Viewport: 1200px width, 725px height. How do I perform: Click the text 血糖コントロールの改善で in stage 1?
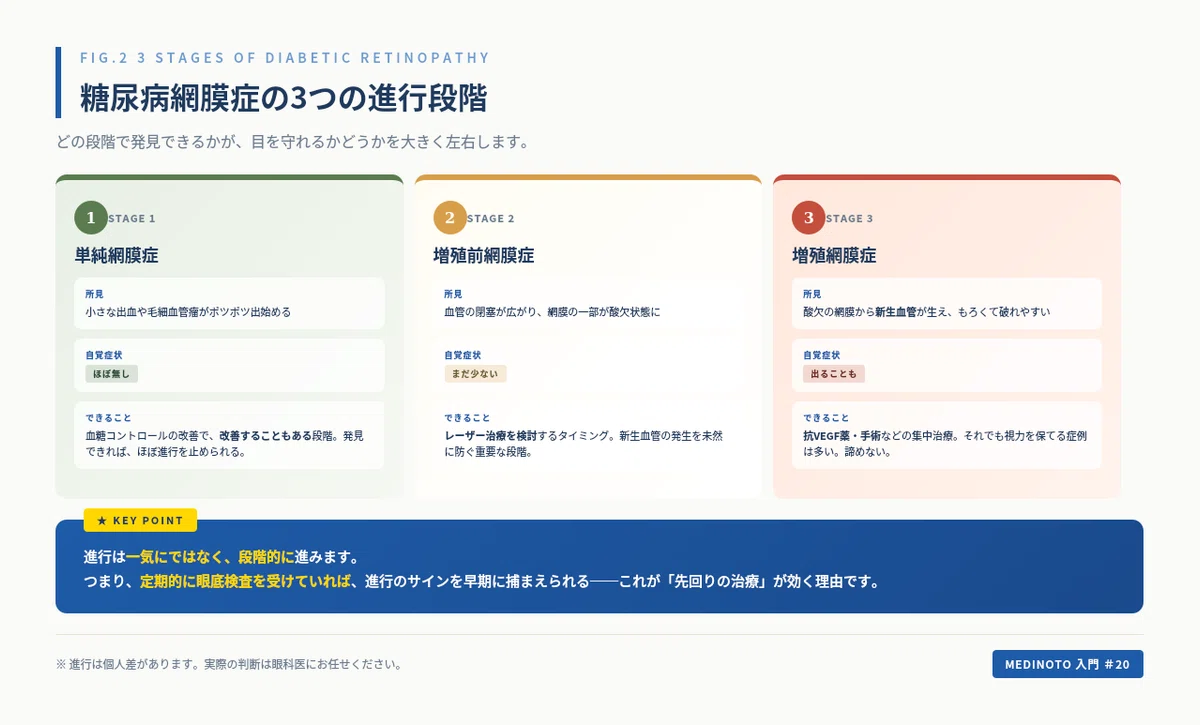pyautogui.click(x=148, y=436)
